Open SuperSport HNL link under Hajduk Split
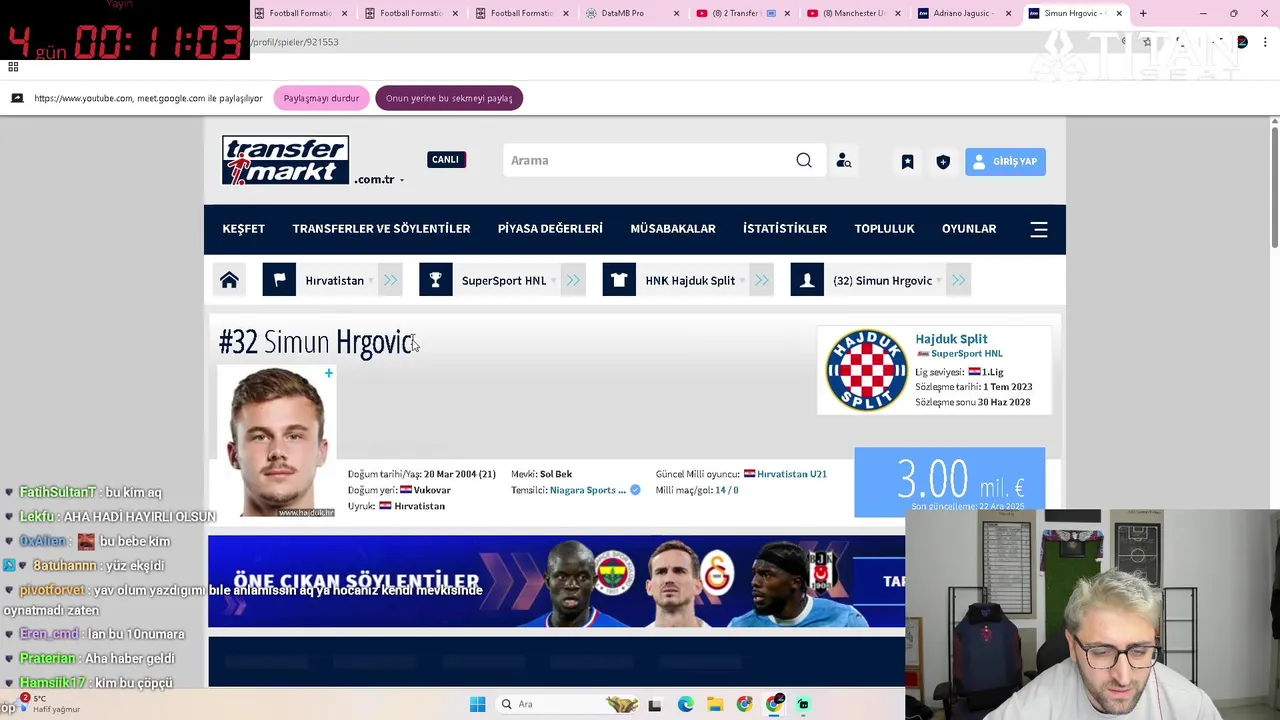This screenshot has width=1280, height=720. click(966, 354)
